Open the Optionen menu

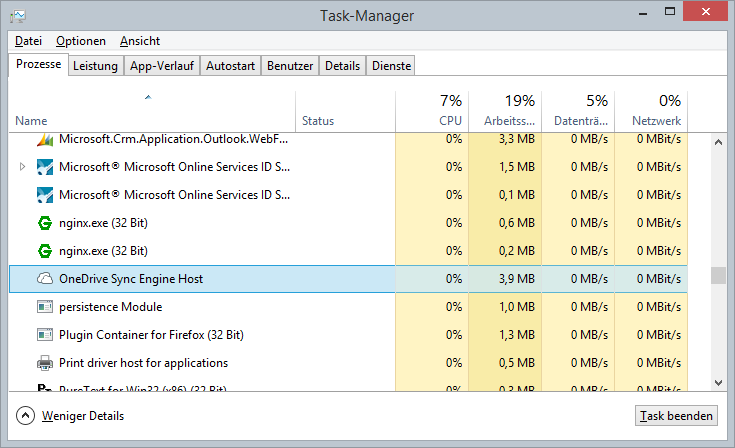click(81, 41)
